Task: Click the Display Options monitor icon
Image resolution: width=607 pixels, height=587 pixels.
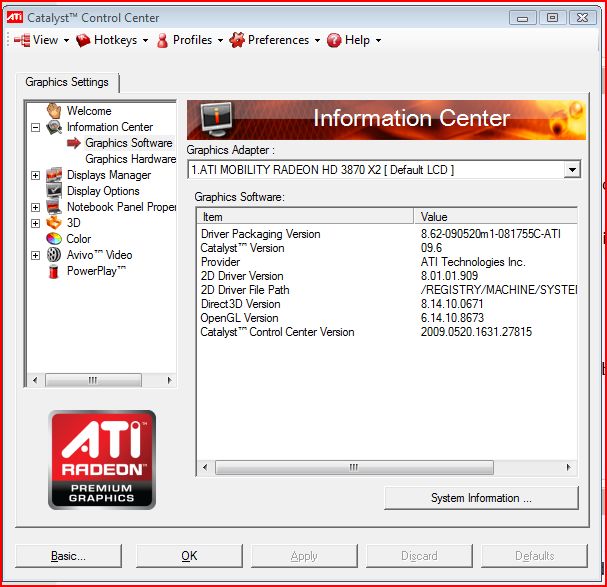Action: point(54,191)
